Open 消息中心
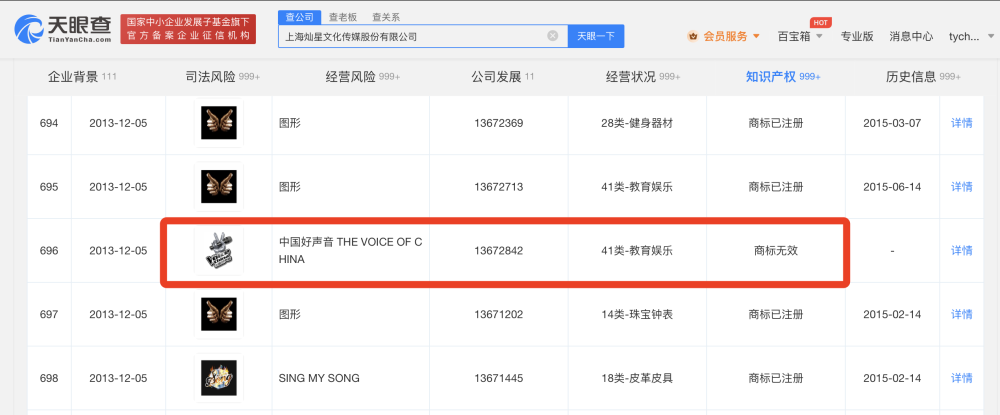This screenshot has height=415, width=1000. (911, 36)
